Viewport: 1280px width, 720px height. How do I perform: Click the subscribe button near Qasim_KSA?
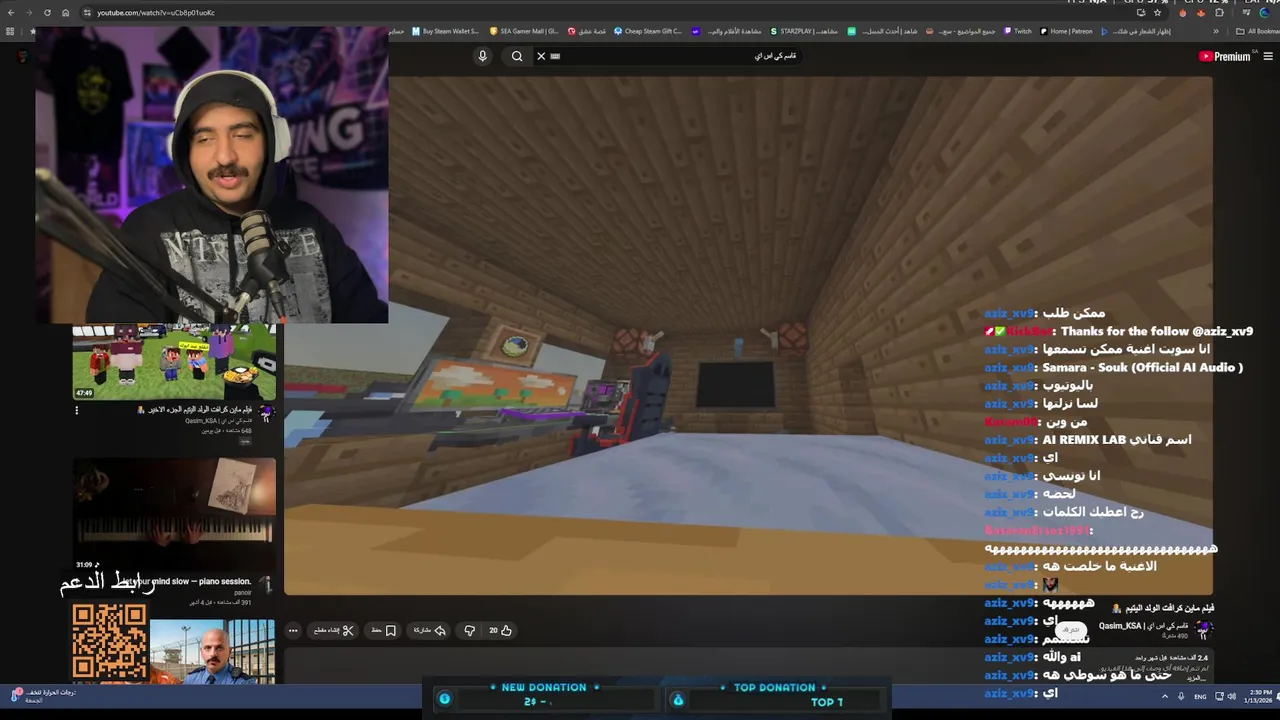click(1071, 630)
